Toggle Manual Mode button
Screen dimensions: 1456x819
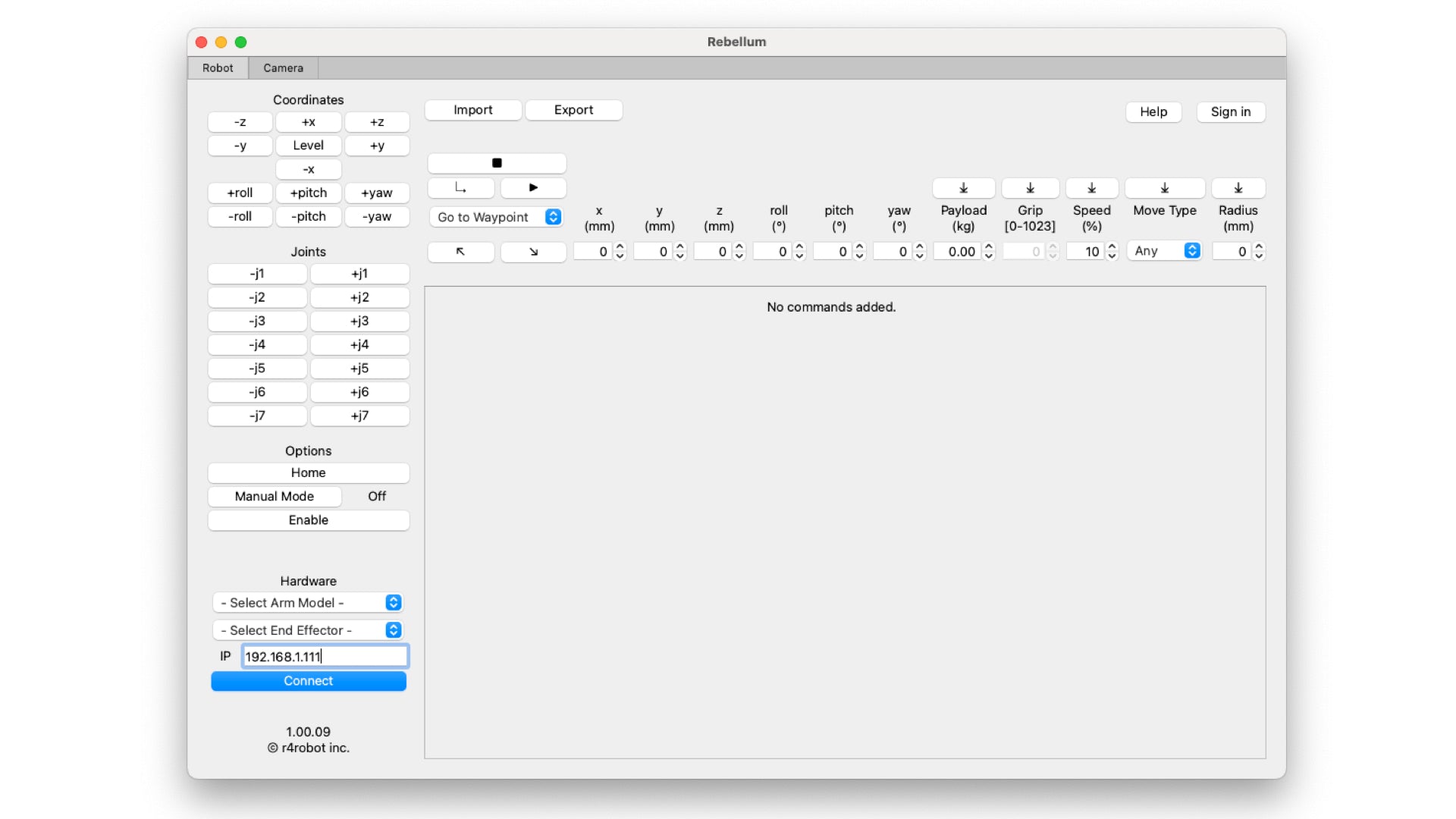pyautogui.click(x=274, y=496)
